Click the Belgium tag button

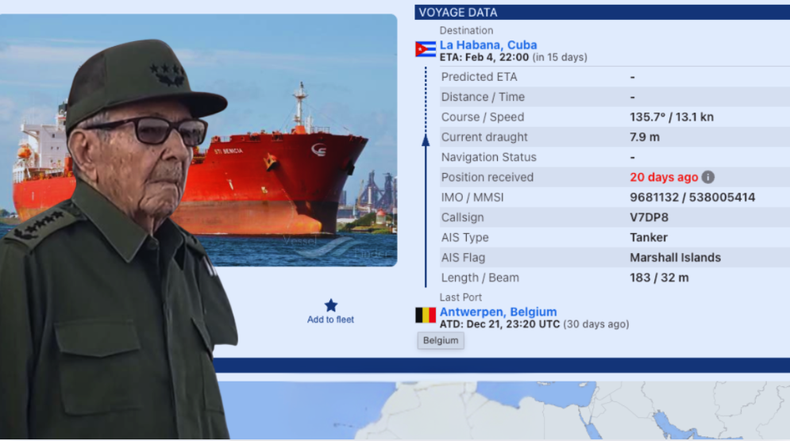[440, 341]
